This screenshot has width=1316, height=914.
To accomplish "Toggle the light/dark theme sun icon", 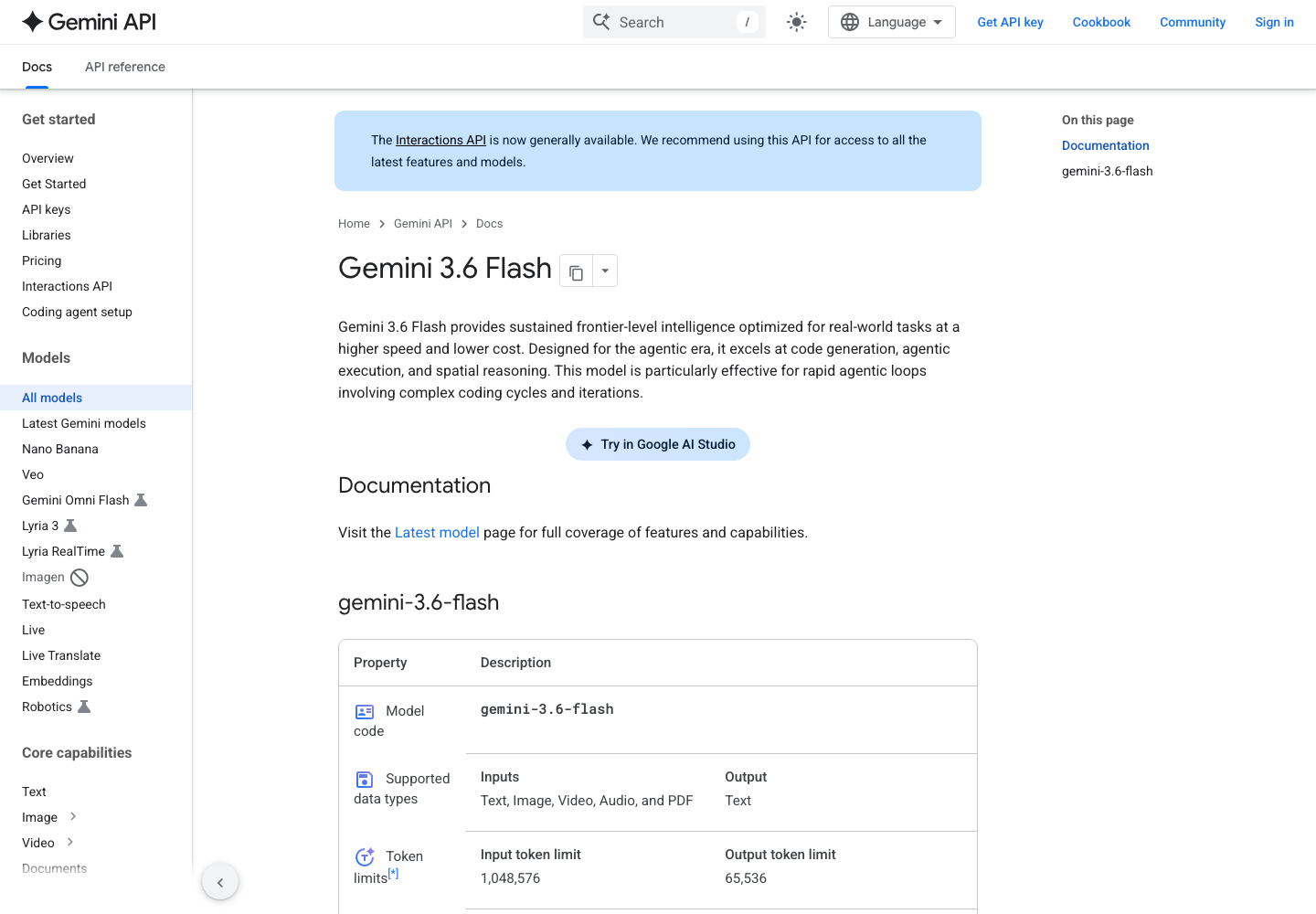I will tap(797, 22).
